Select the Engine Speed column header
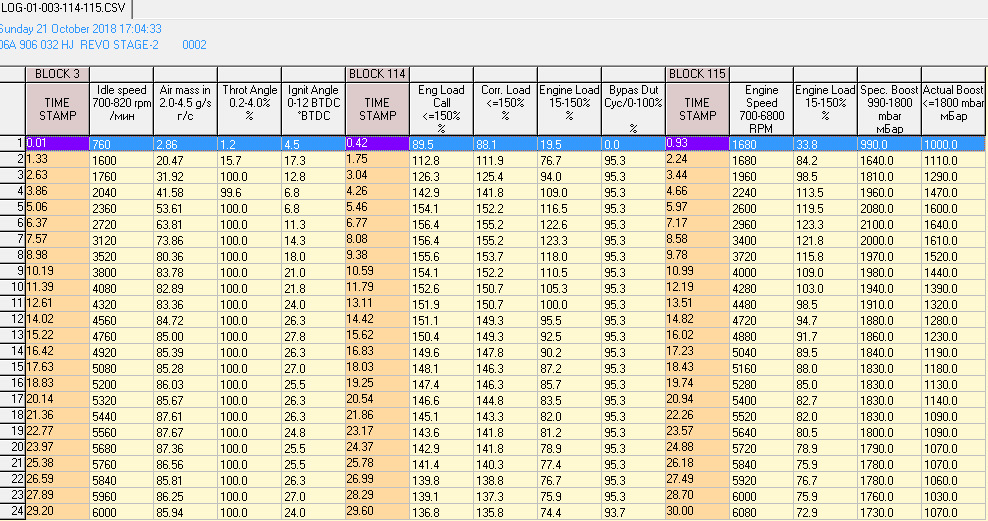The image size is (988, 521). [x=761, y=108]
